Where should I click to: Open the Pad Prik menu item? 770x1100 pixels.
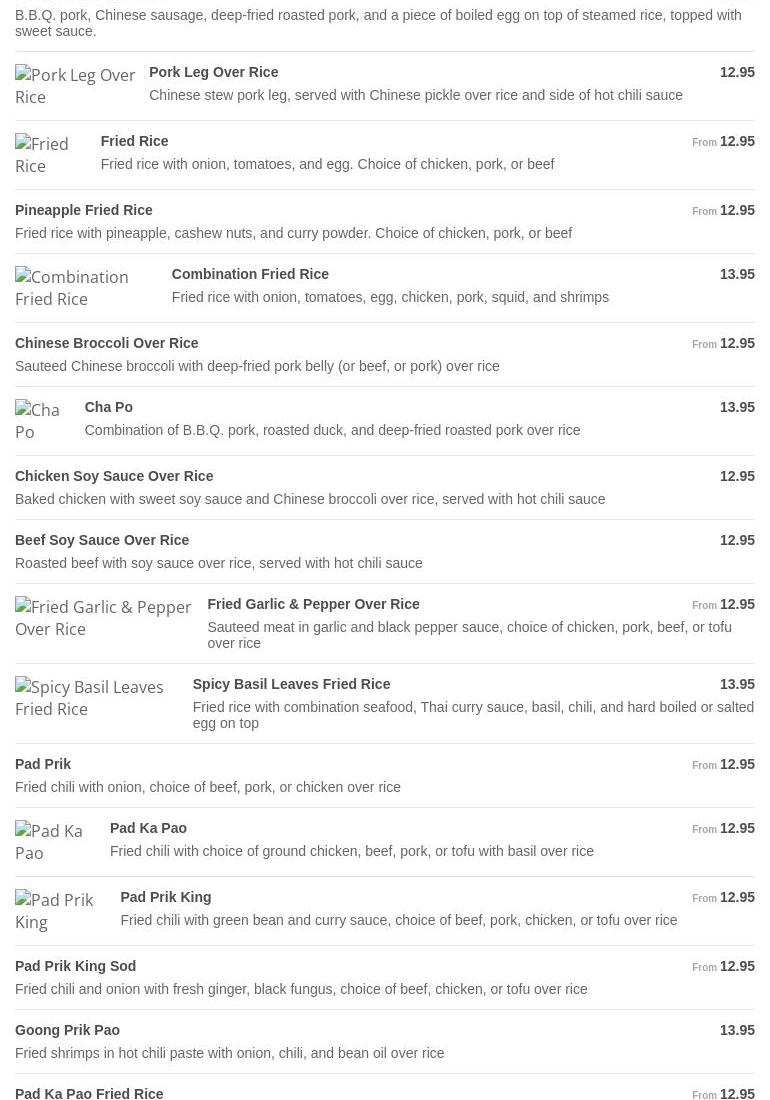[43, 764]
